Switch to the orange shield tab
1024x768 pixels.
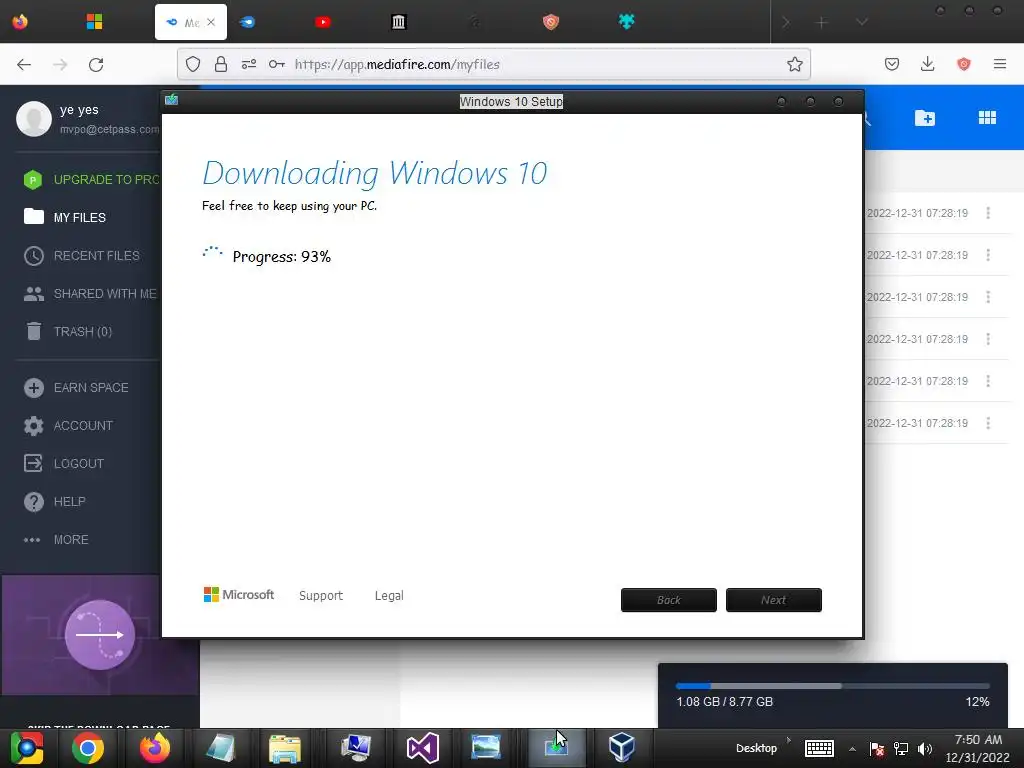pos(551,22)
